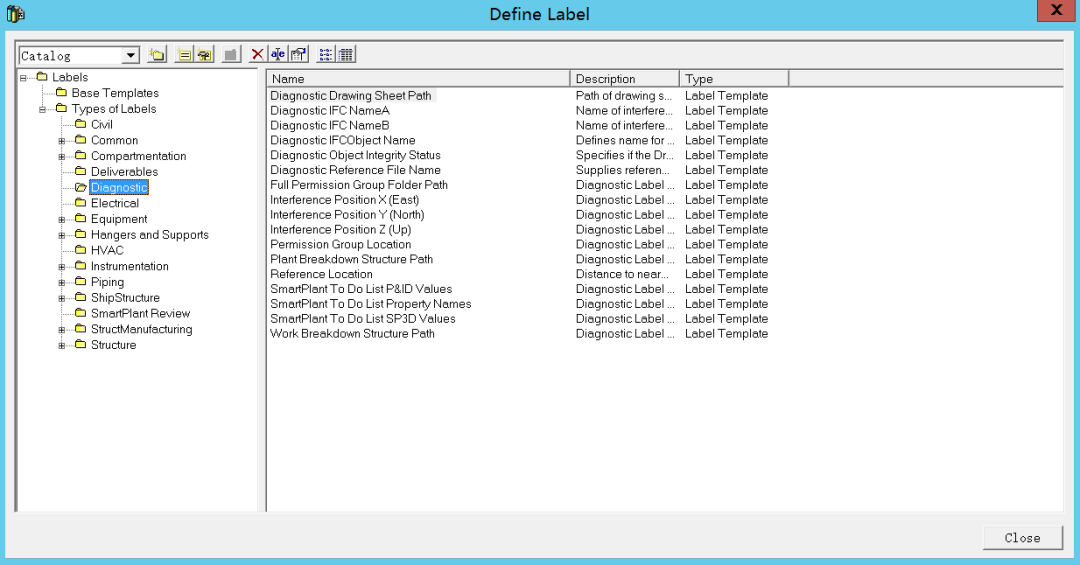Select the Piping tree label
The width and height of the screenshot is (1080, 565).
pyautogui.click(x=107, y=282)
